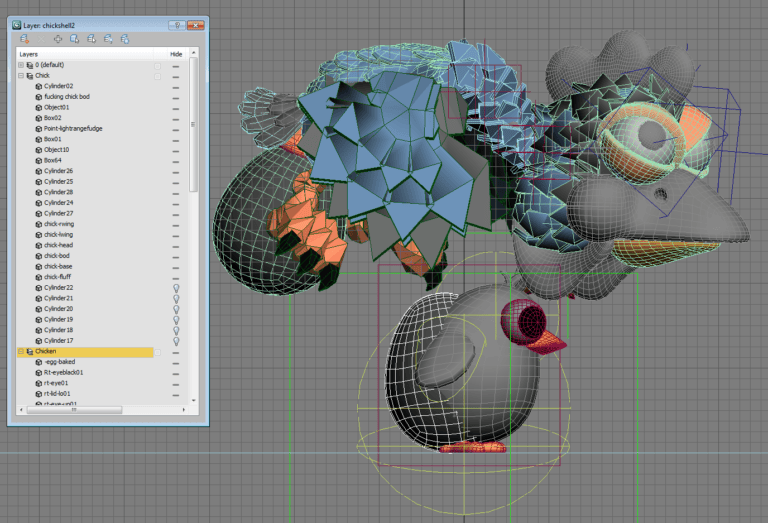Click Highlight Selected Objects' Layers icon
768x523 pixels.
[x=91, y=39]
